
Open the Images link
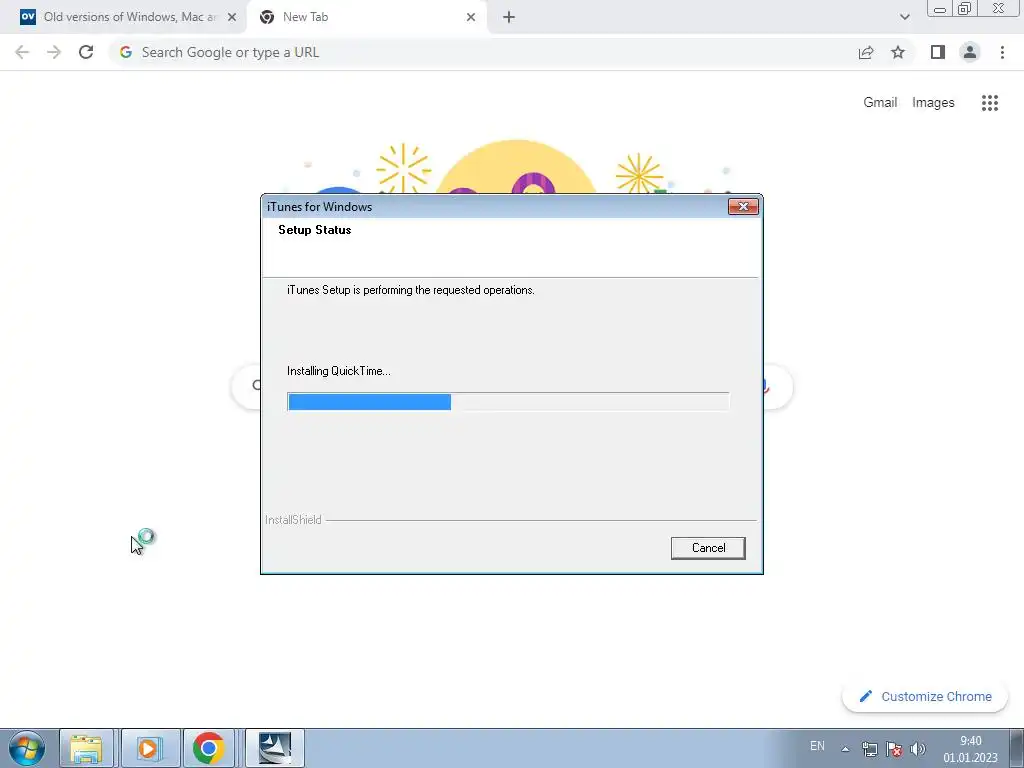(933, 103)
